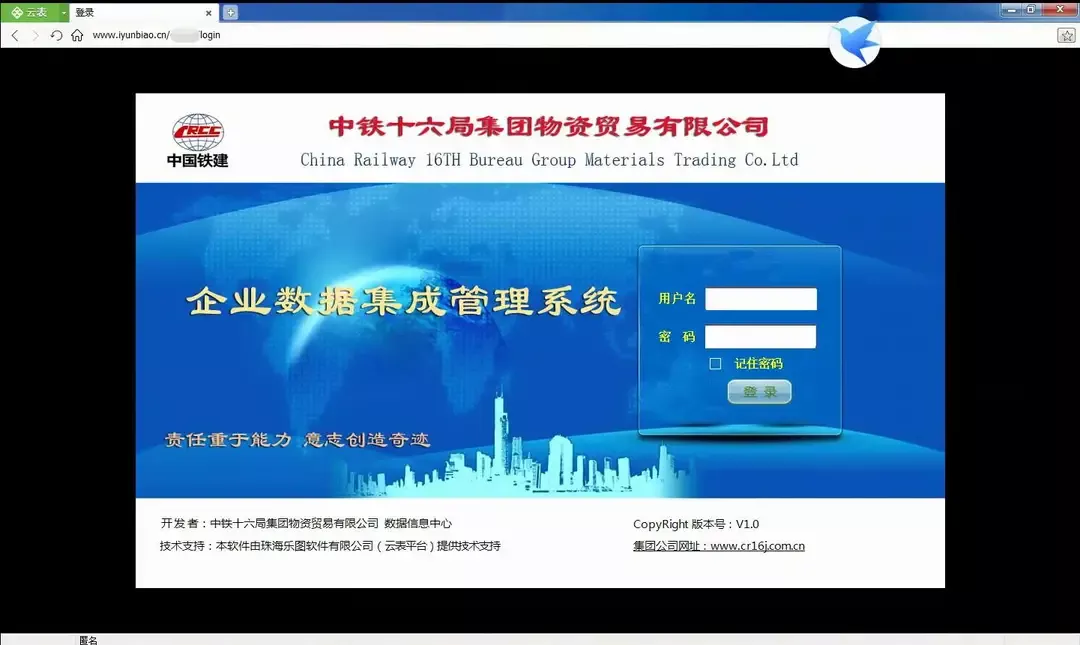Screen dimensions: 1080x645
Task: Restore the browser window size
Action: click(x=1031, y=10)
